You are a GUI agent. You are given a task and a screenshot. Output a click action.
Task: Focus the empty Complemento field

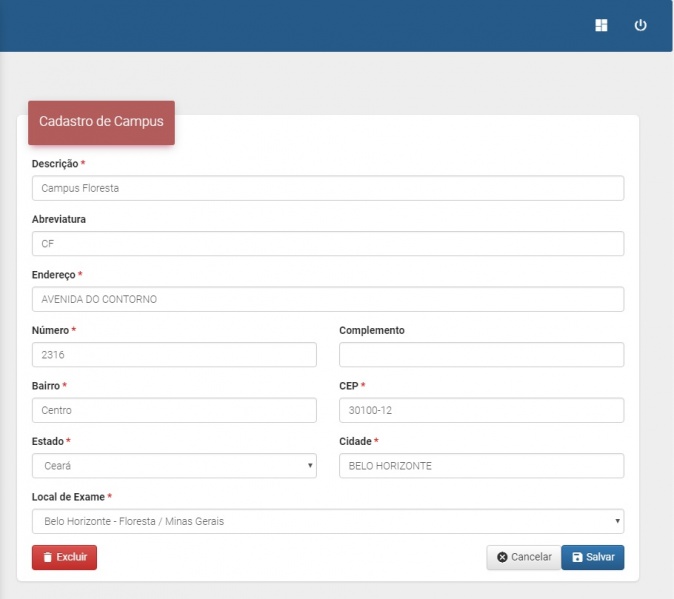click(x=481, y=355)
